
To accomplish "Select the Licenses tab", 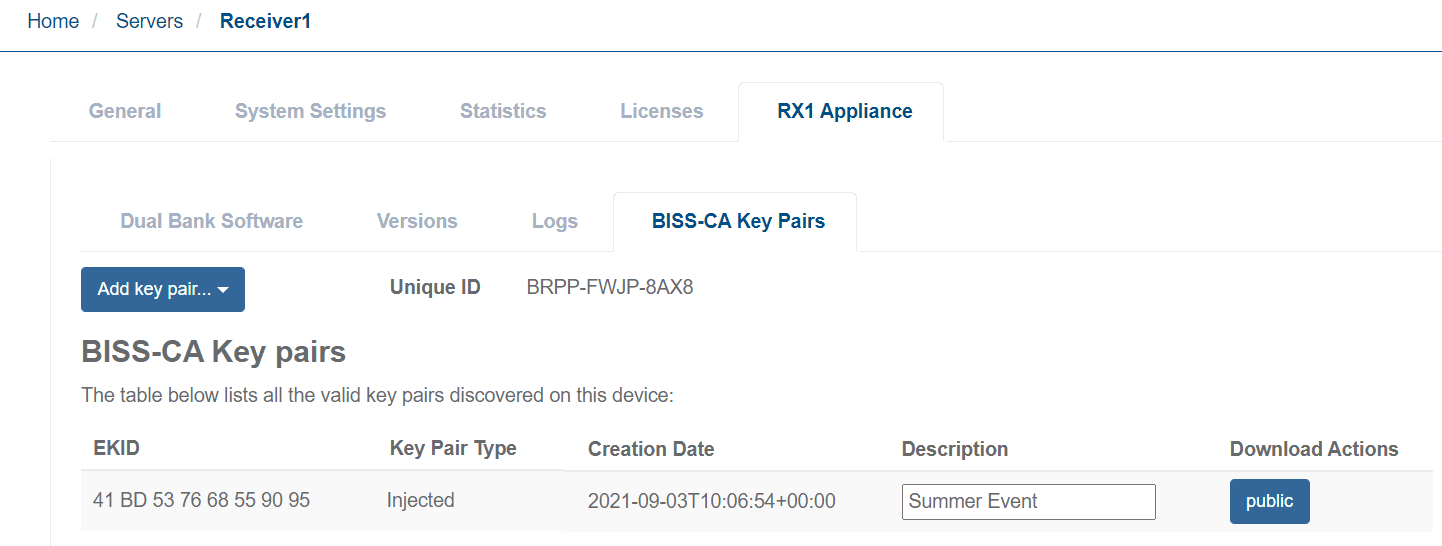I will pos(661,112).
